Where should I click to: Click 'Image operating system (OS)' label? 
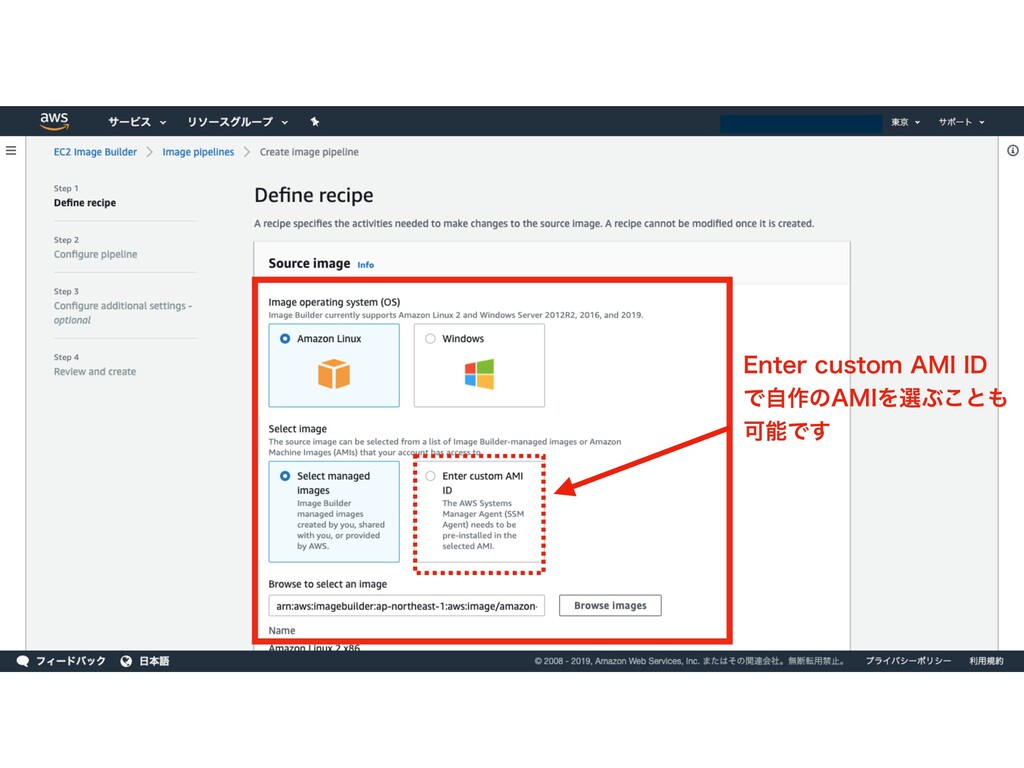point(334,302)
